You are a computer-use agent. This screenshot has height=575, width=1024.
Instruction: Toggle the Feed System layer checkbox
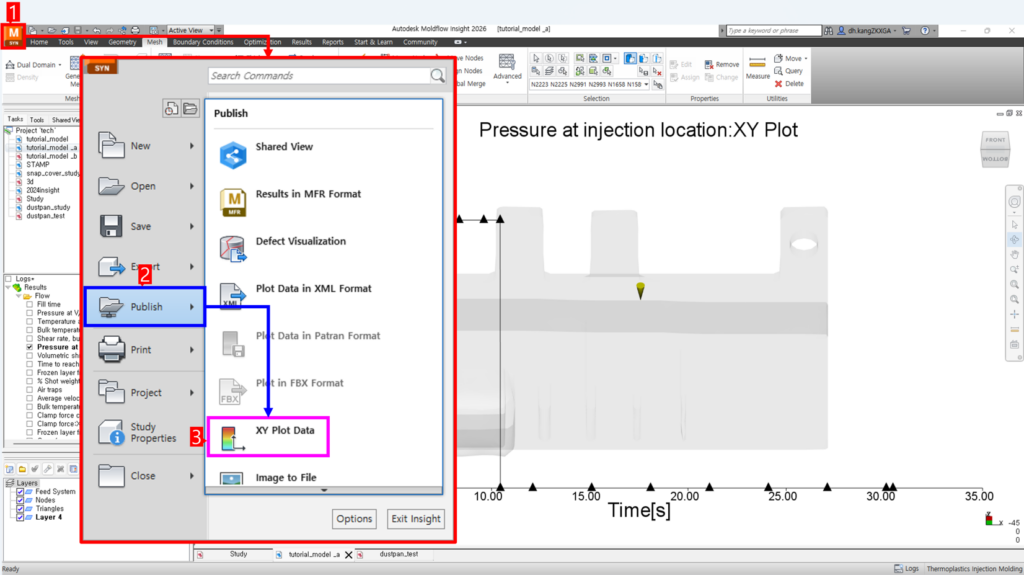point(20,492)
